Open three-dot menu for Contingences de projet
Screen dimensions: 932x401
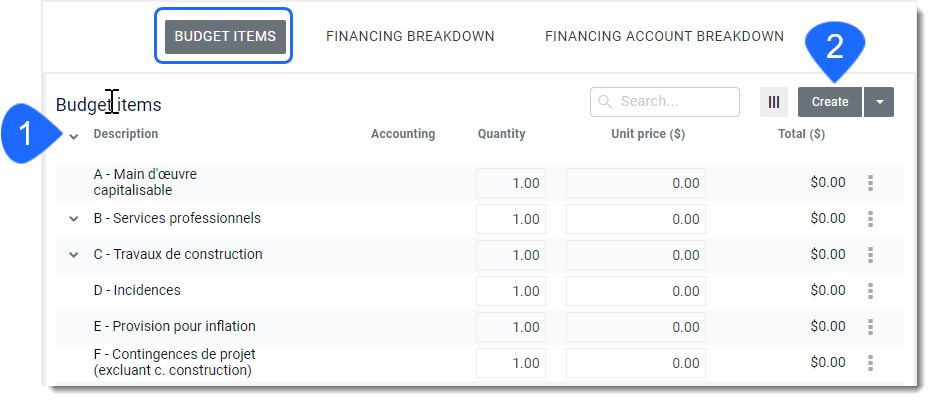[870, 363]
